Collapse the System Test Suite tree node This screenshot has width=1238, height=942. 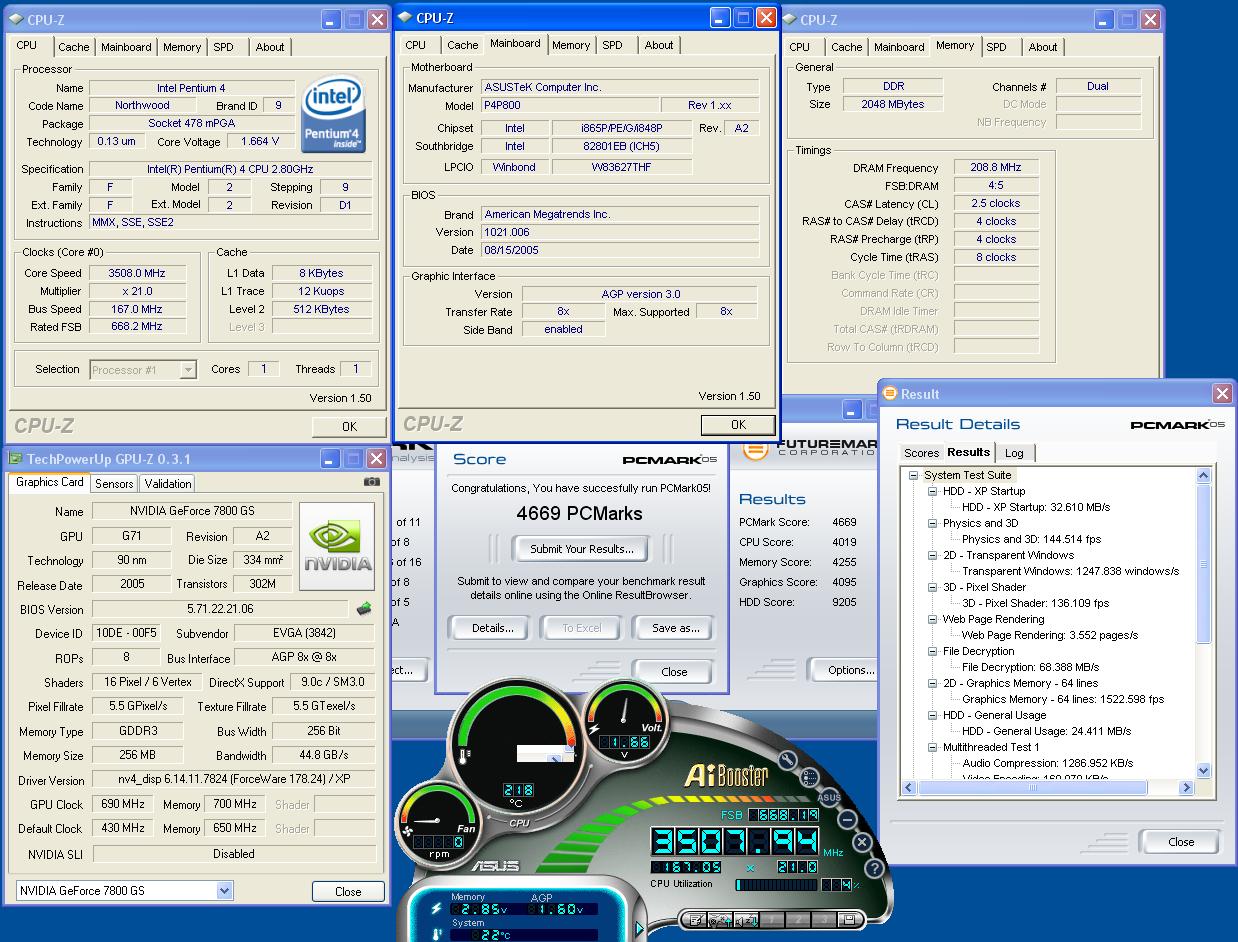point(913,475)
